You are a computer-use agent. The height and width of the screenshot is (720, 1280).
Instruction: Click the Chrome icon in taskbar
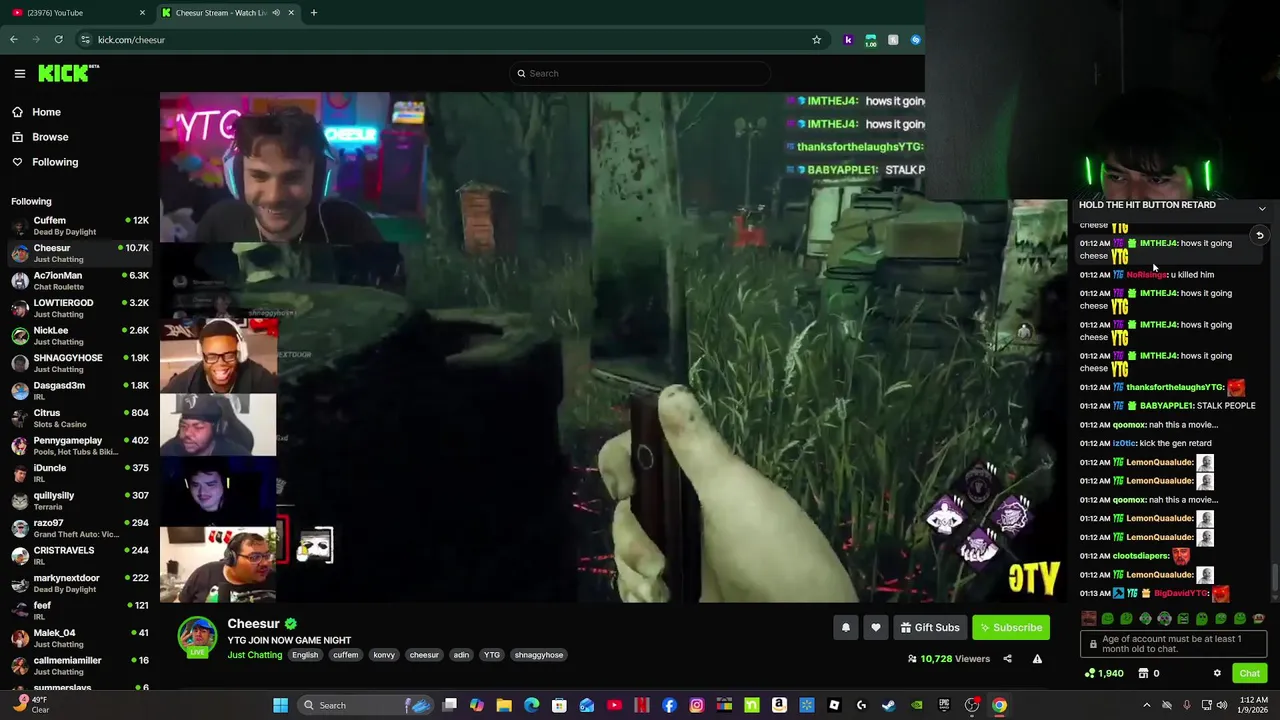coord(999,705)
